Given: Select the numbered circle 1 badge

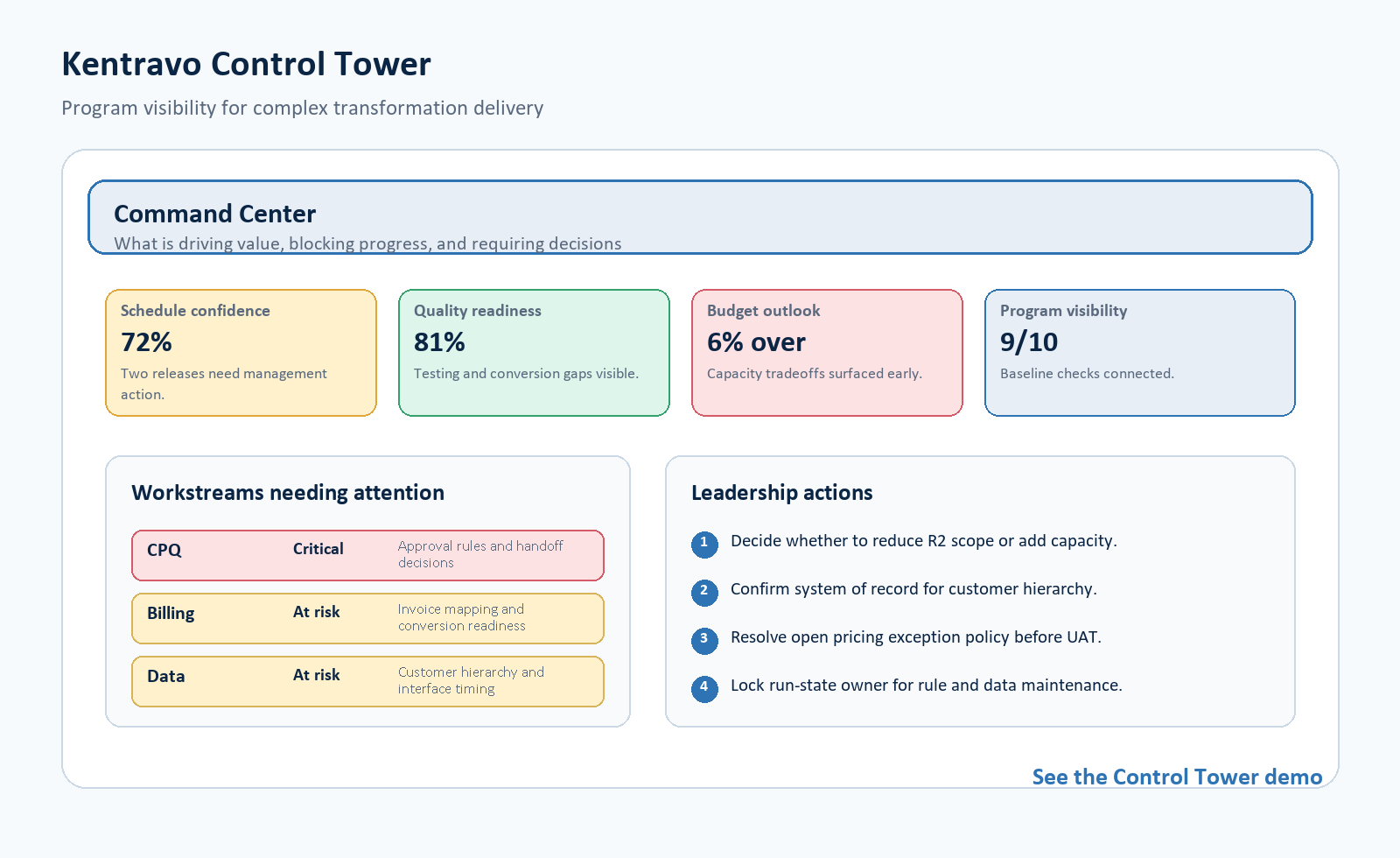Looking at the screenshot, I should [x=704, y=545].
